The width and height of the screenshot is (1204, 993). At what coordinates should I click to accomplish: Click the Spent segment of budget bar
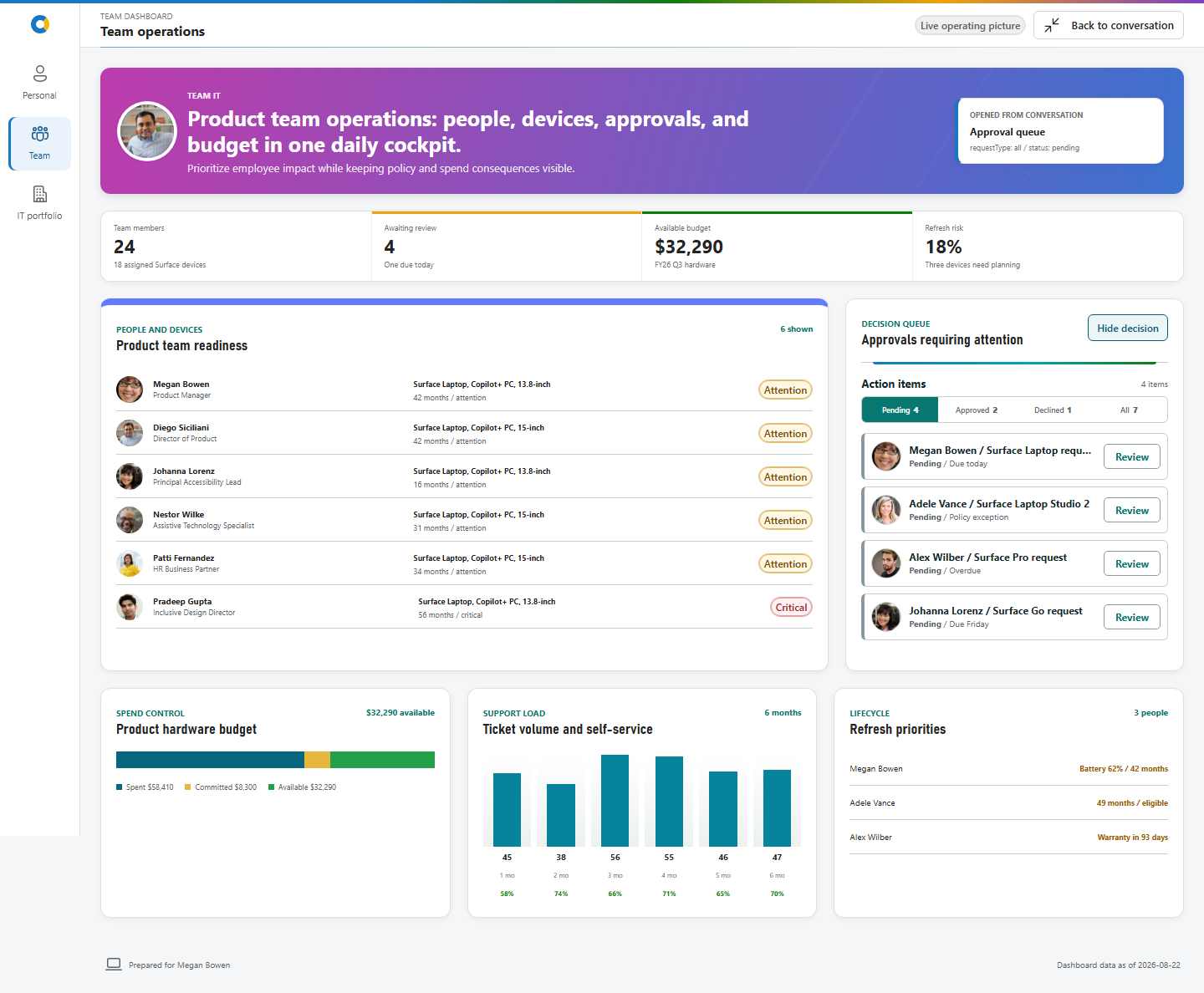coord(210,760)
